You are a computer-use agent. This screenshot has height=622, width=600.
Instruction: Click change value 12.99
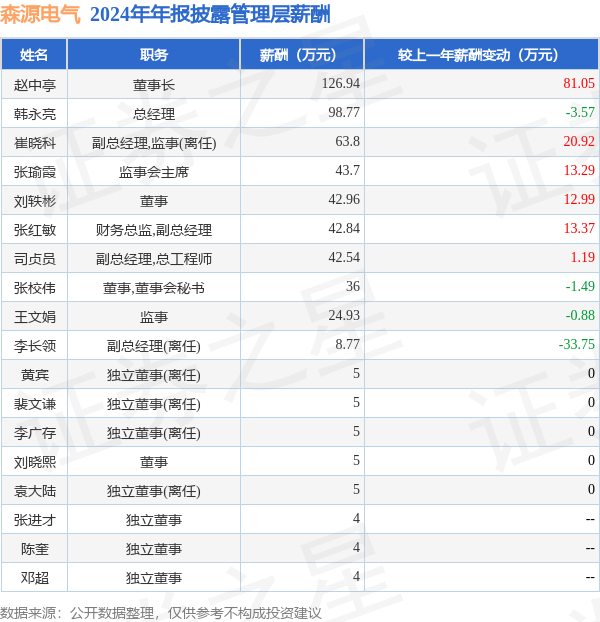579,199
